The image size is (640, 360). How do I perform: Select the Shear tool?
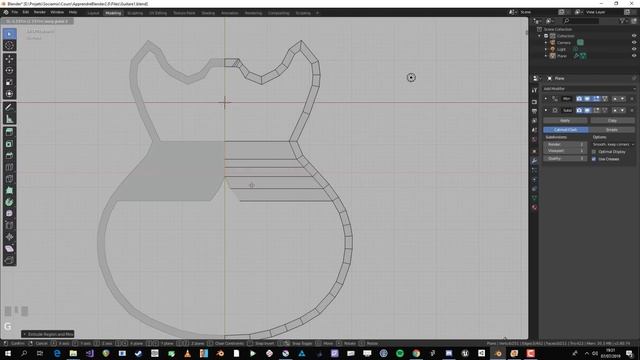[9, 249]
